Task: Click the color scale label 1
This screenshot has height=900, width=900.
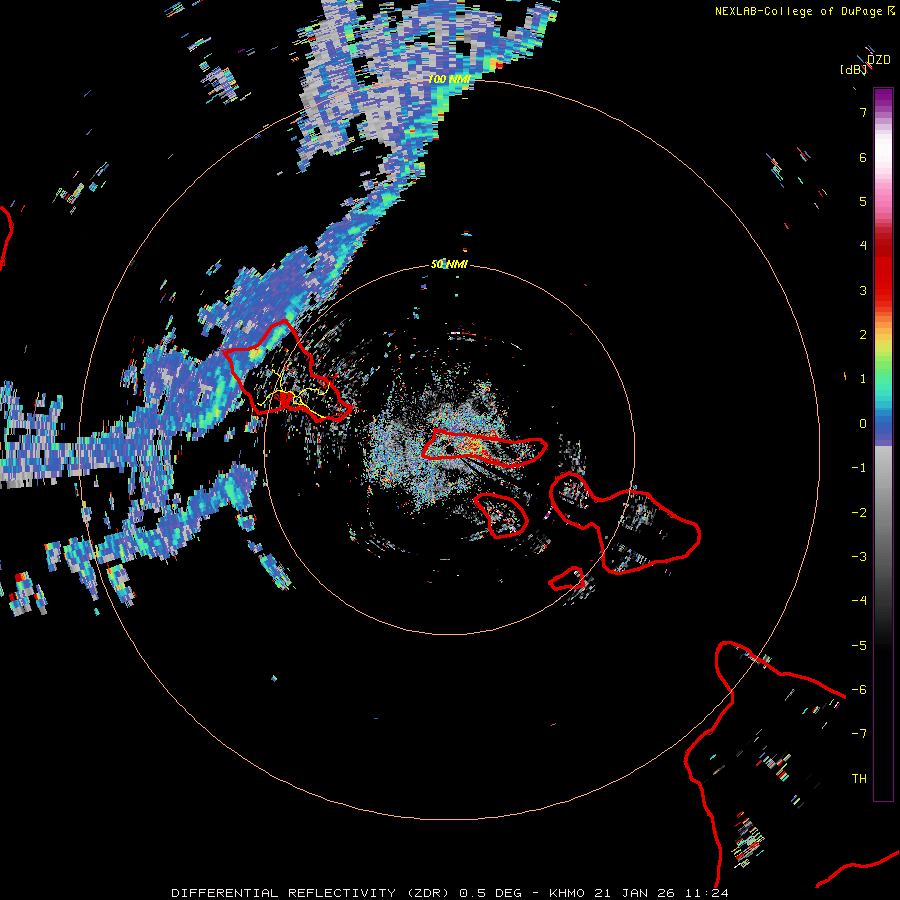Action: point(862,379)
